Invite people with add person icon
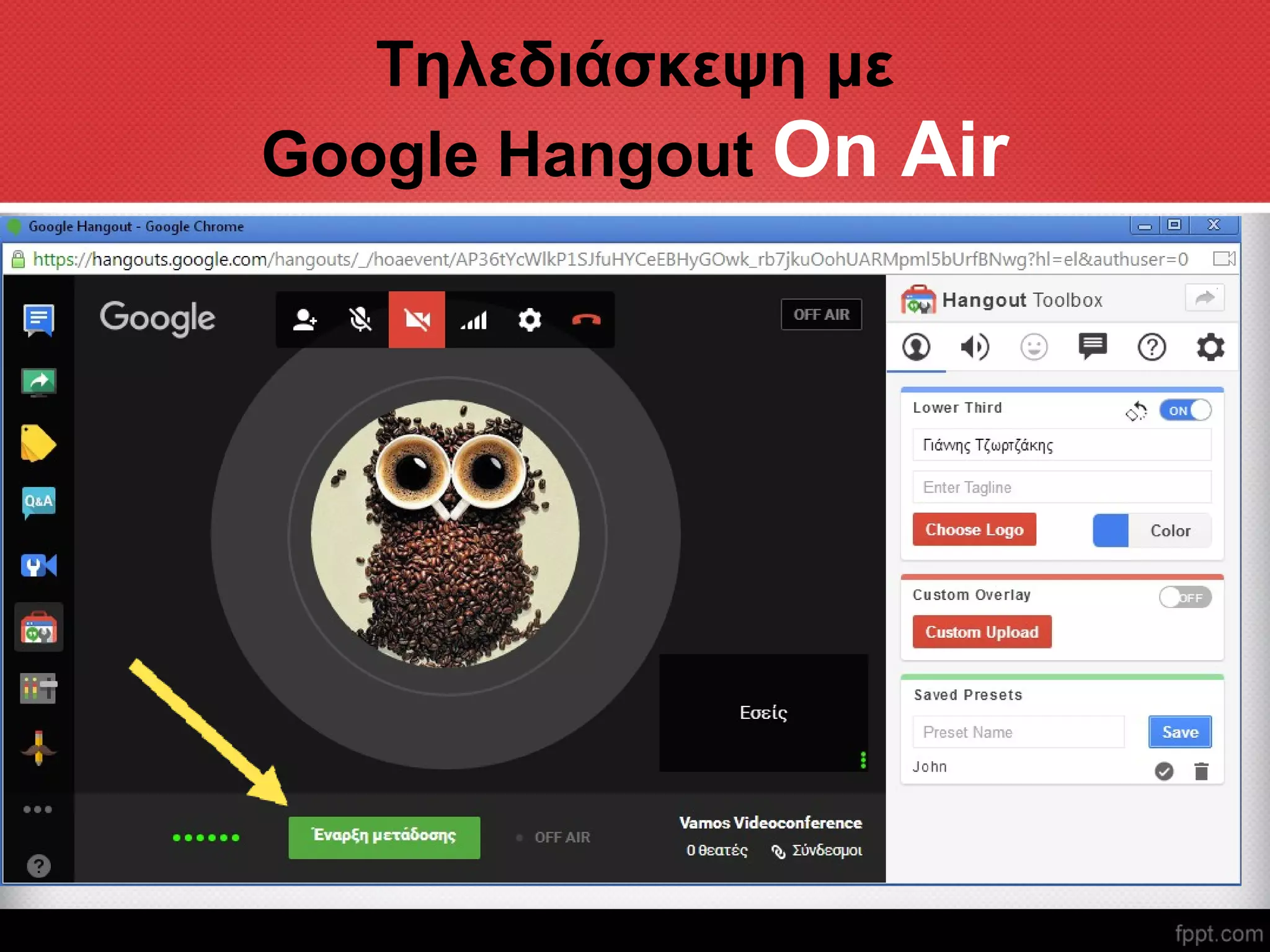The image size is (1270, 952). (x=304, y=320)
